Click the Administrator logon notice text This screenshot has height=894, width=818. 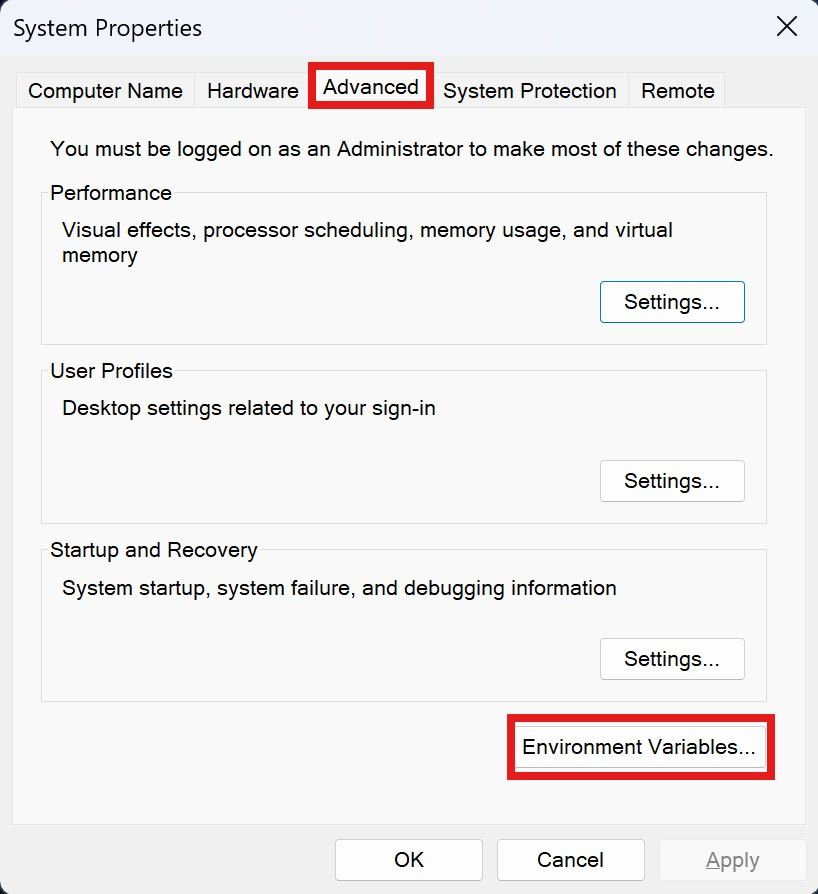pos(411,149)
